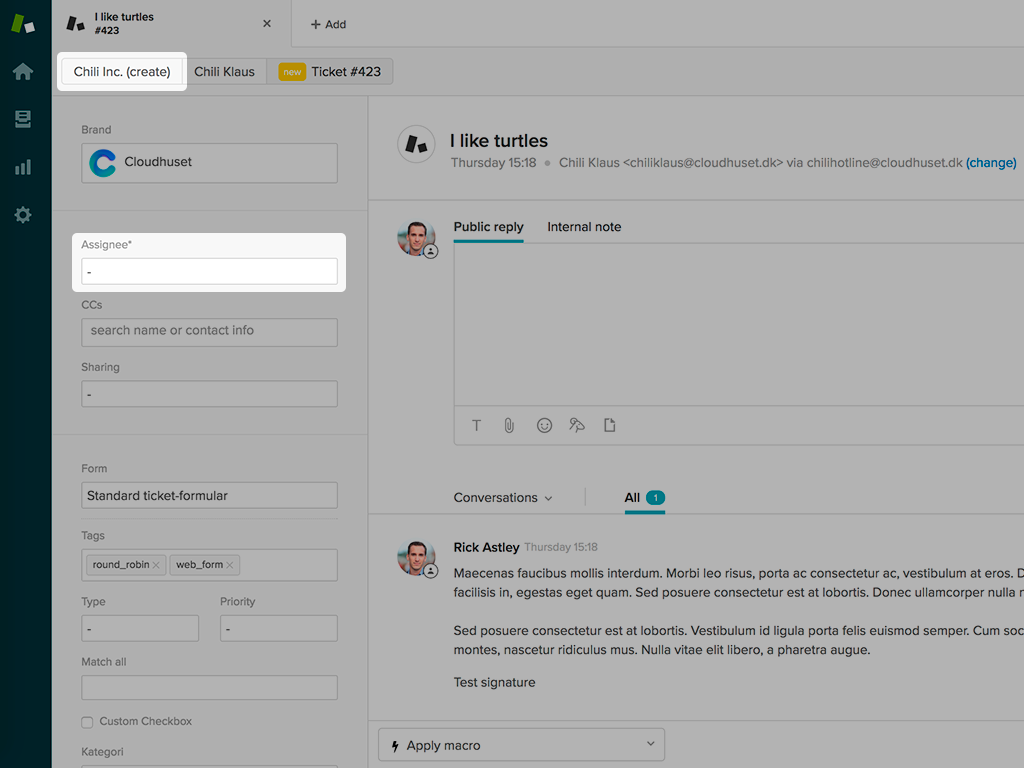1024x768 pixels.
Task: Expand the Conversations filter dropdown
Action: coord(503,498)
